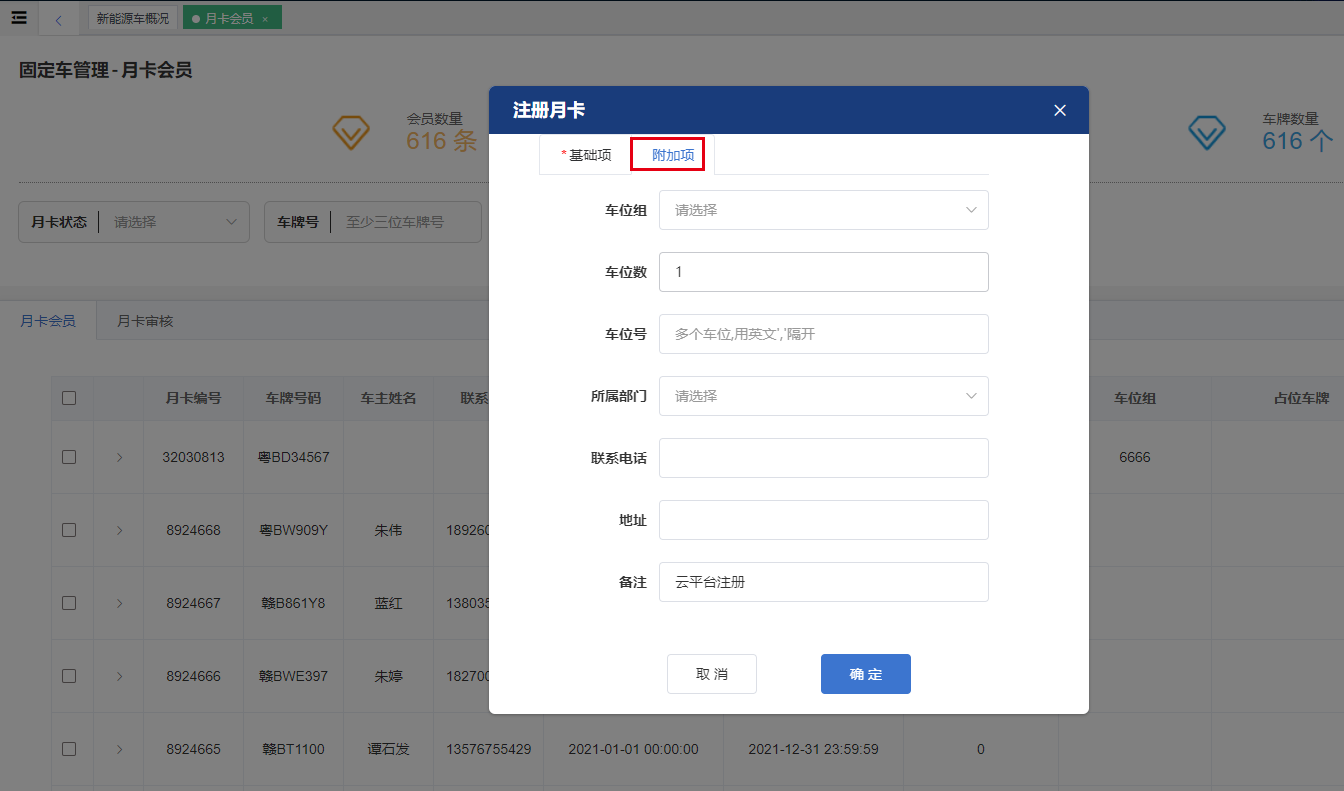Check the row for 8924666
The width and height of the screenshot is (1344, 791).
point(69,676)
